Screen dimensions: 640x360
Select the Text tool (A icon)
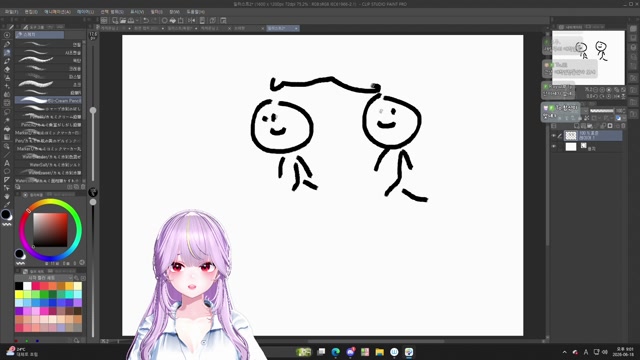7,162
